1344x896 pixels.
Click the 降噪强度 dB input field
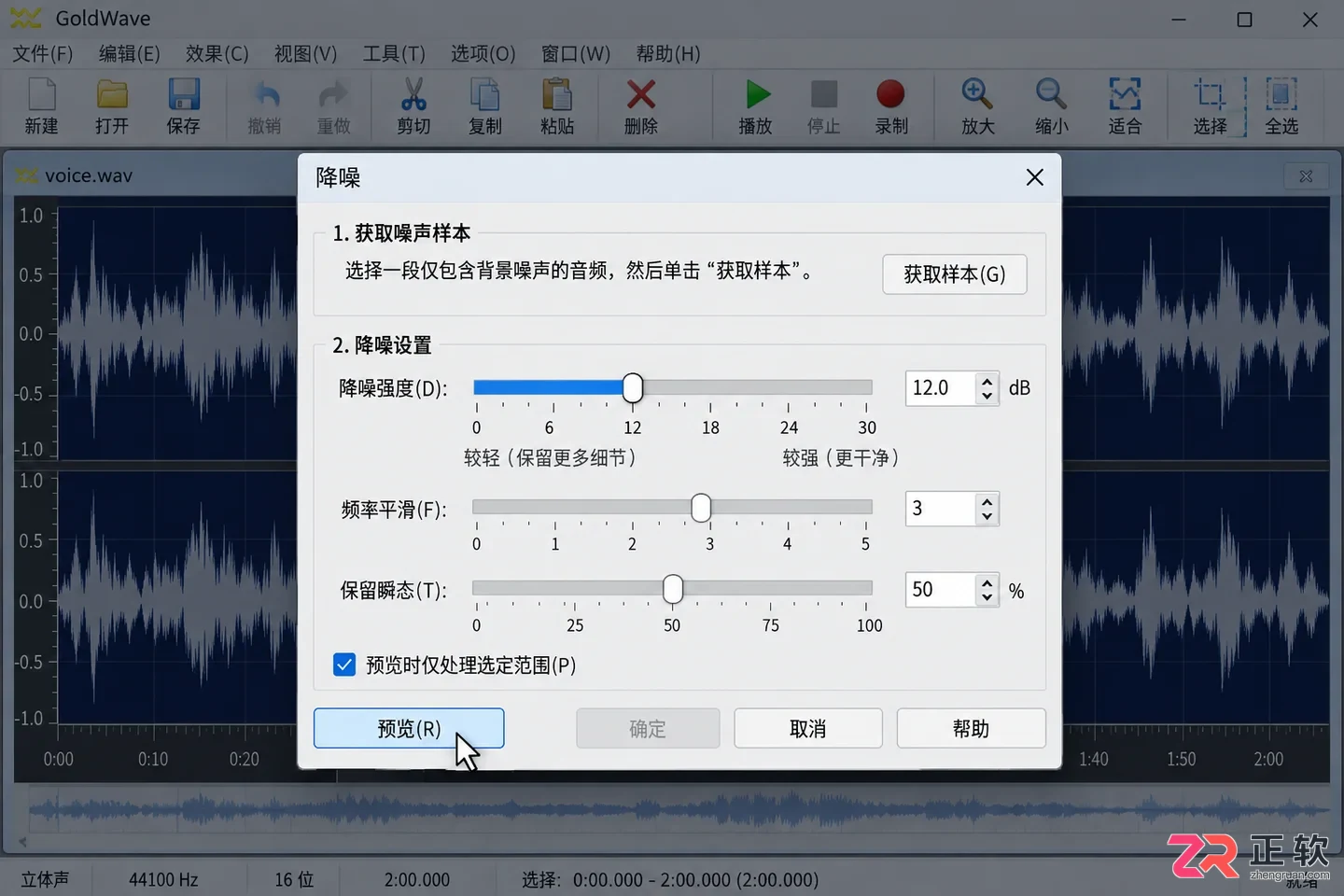pyautogui.click(x=941, y=388)
